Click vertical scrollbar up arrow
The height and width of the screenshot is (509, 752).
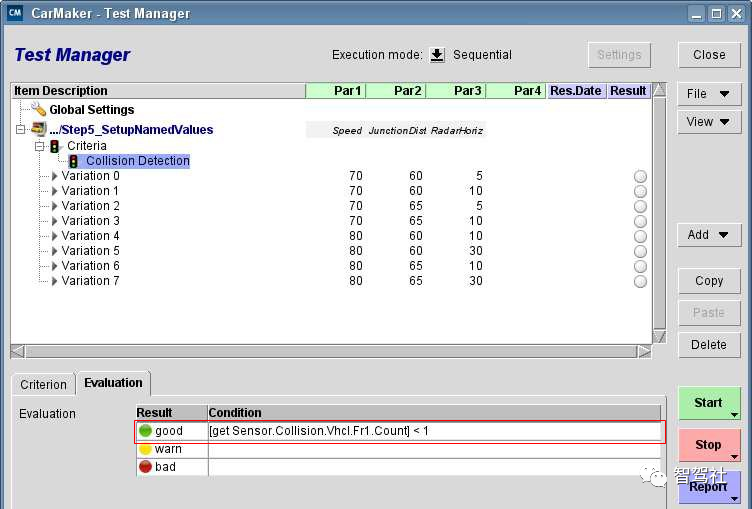click(x=659, y=90)
